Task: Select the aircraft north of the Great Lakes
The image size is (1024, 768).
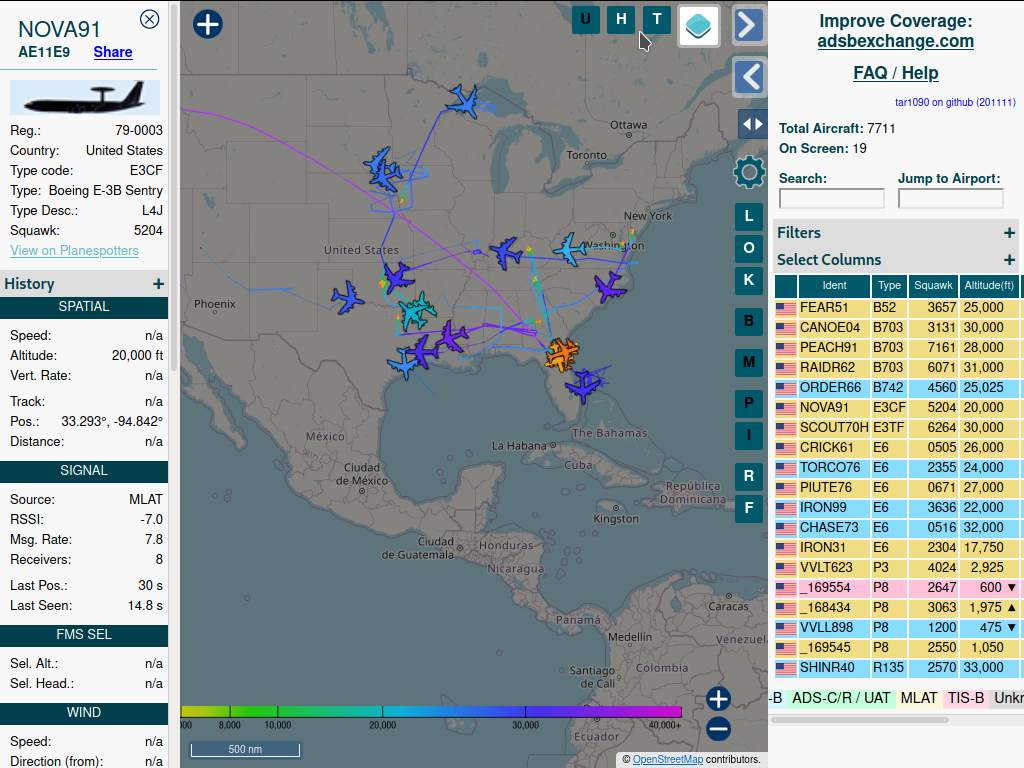Action: pyautogui.click(x=464, y=101)
